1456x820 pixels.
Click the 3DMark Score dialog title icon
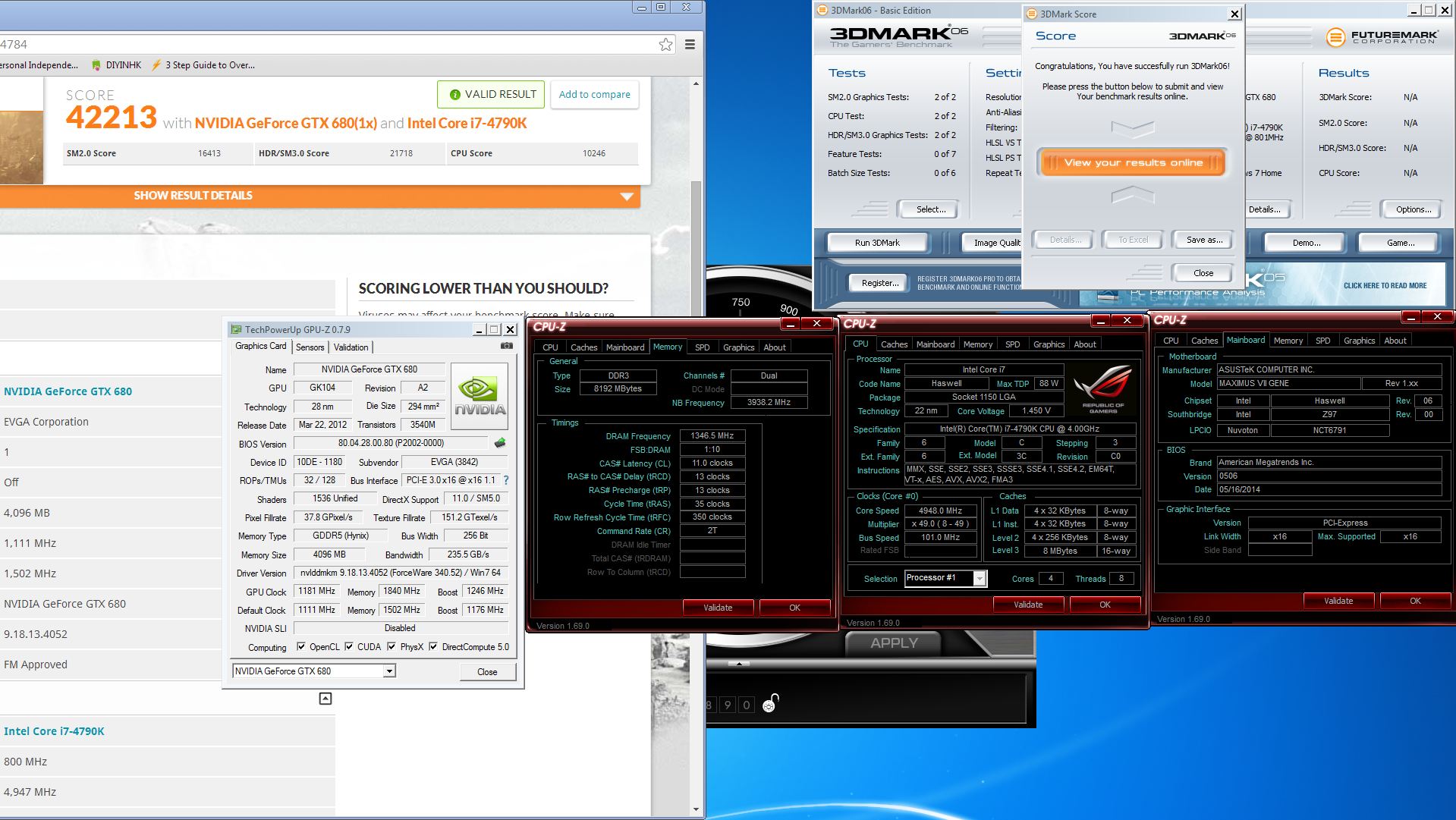click(x=1031, y=14)
